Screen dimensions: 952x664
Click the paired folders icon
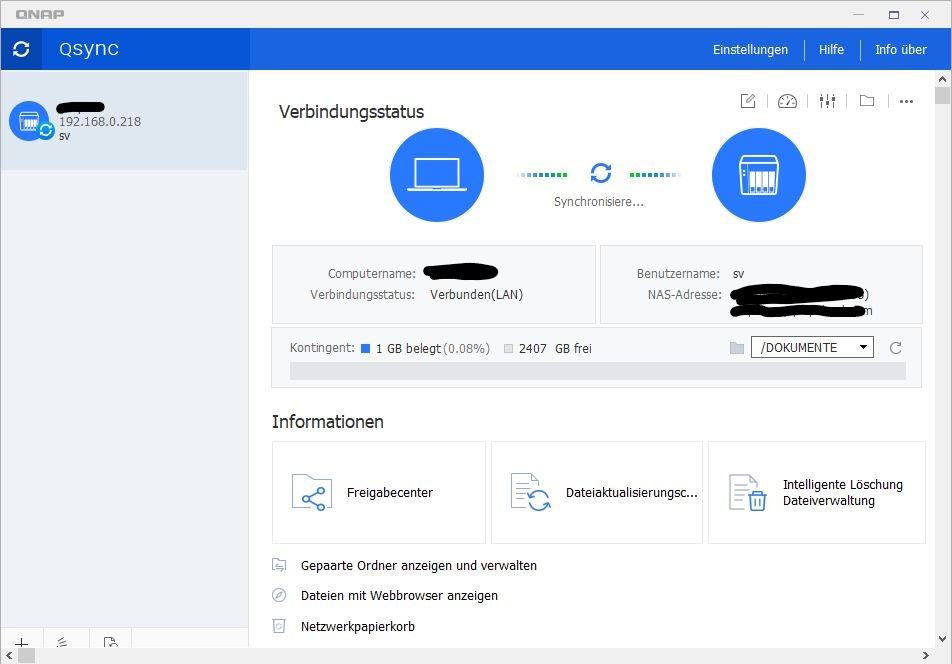(279, 565)
